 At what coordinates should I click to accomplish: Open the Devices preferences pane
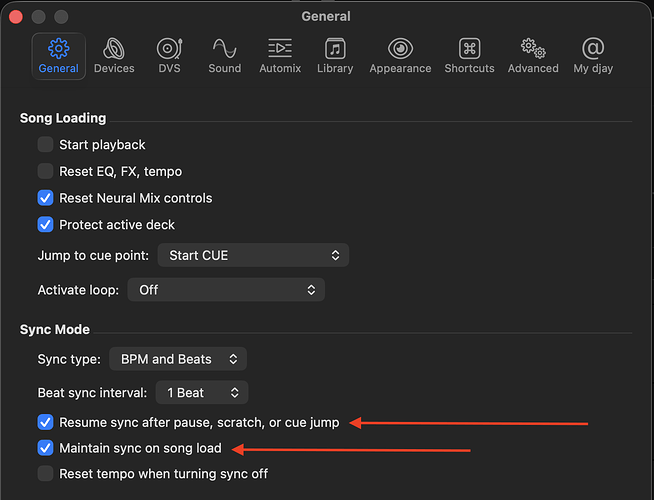point(114,56)
